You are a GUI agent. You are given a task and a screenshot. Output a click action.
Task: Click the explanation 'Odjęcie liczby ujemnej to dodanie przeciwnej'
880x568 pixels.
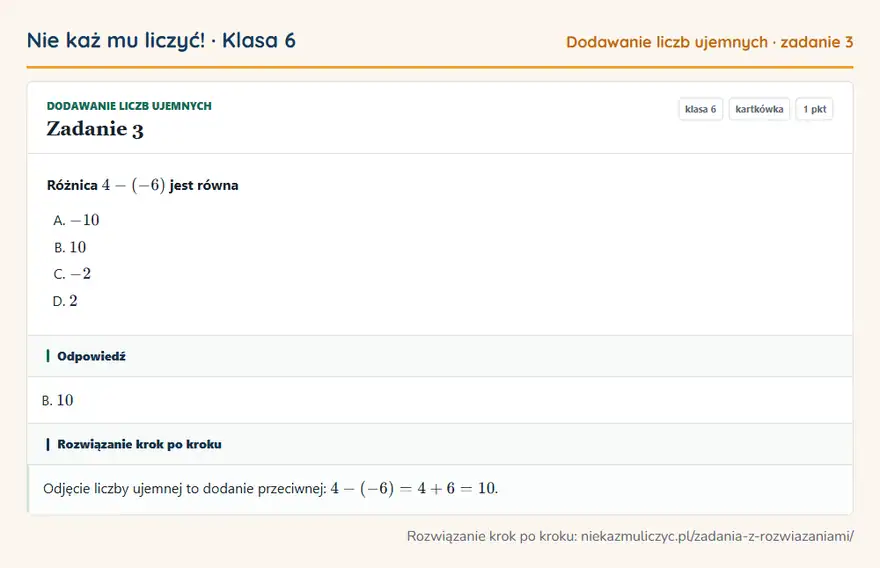pyautogui.click(x=185, y=488)
